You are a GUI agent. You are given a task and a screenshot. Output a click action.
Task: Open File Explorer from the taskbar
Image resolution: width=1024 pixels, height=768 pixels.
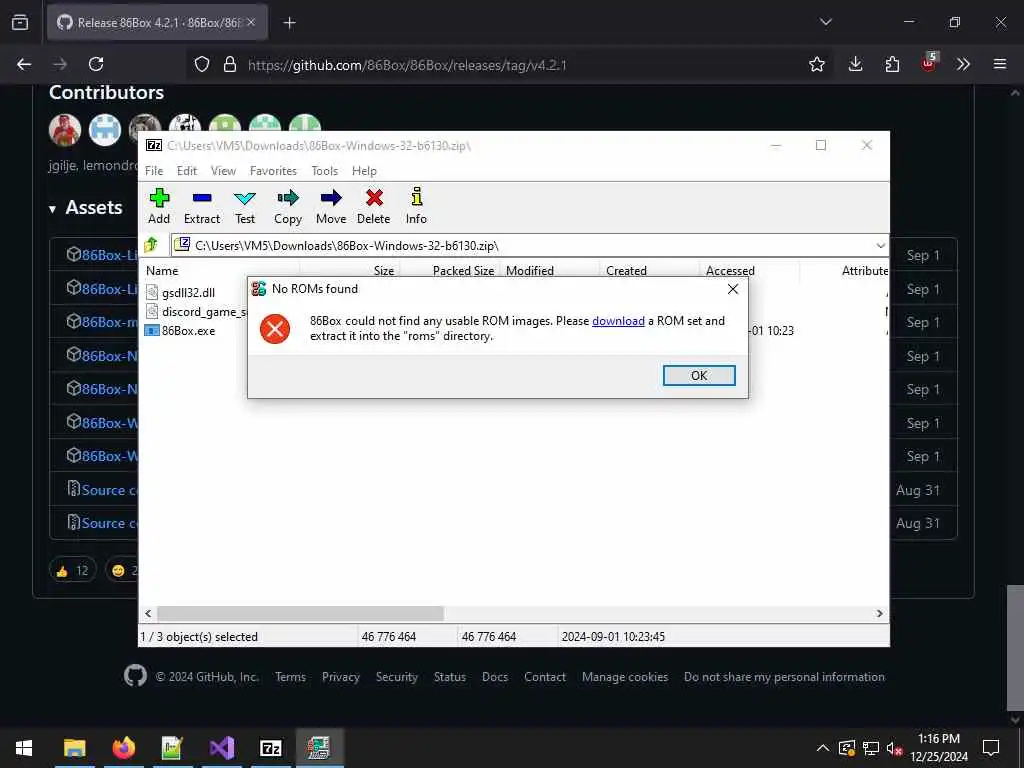(x=74, y=748)
